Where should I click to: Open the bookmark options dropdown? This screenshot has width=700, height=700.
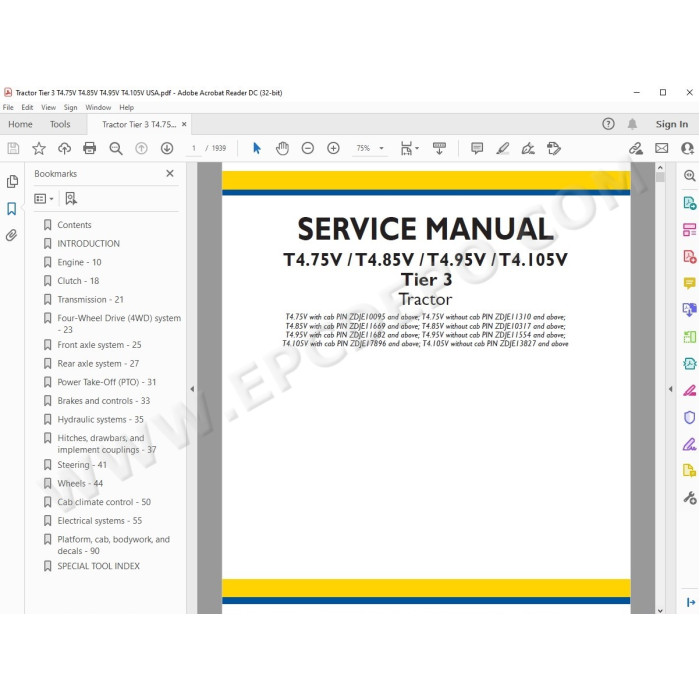click(44, 198)
